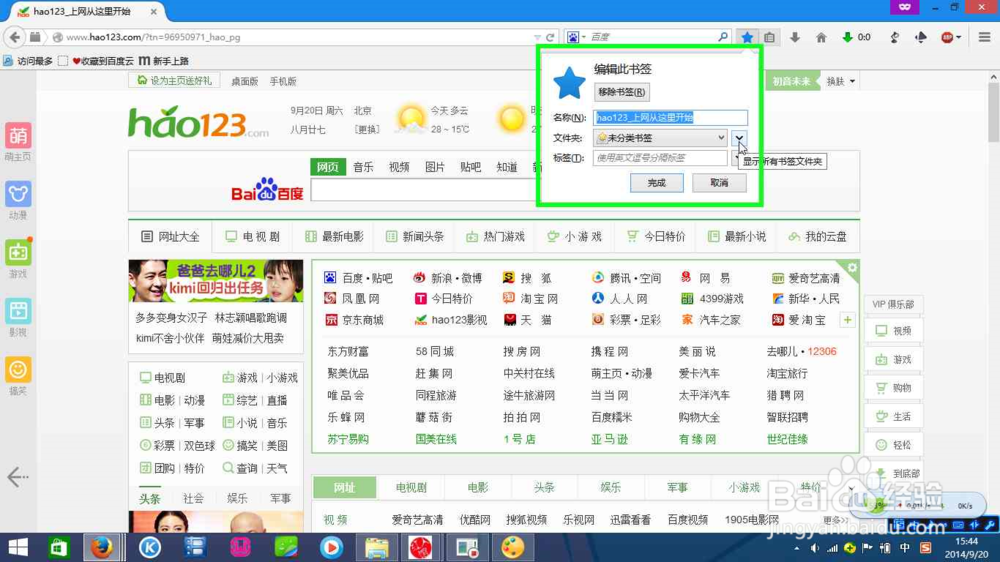Open the File Explorer taskbar icon
Image resolution: width=1000 pixels, height=562 pixels.
click(376, 547)
